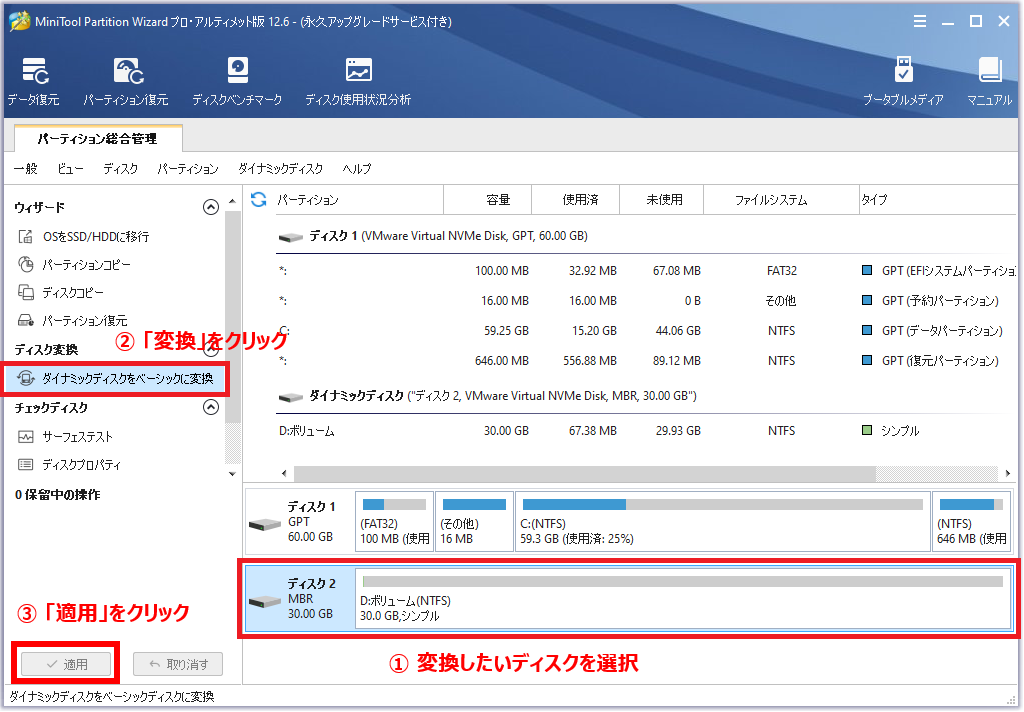This screenshot has height=712, width=1024.
Task: Click the partition list scroll right arrow
Action: [x=1008, y=473]
